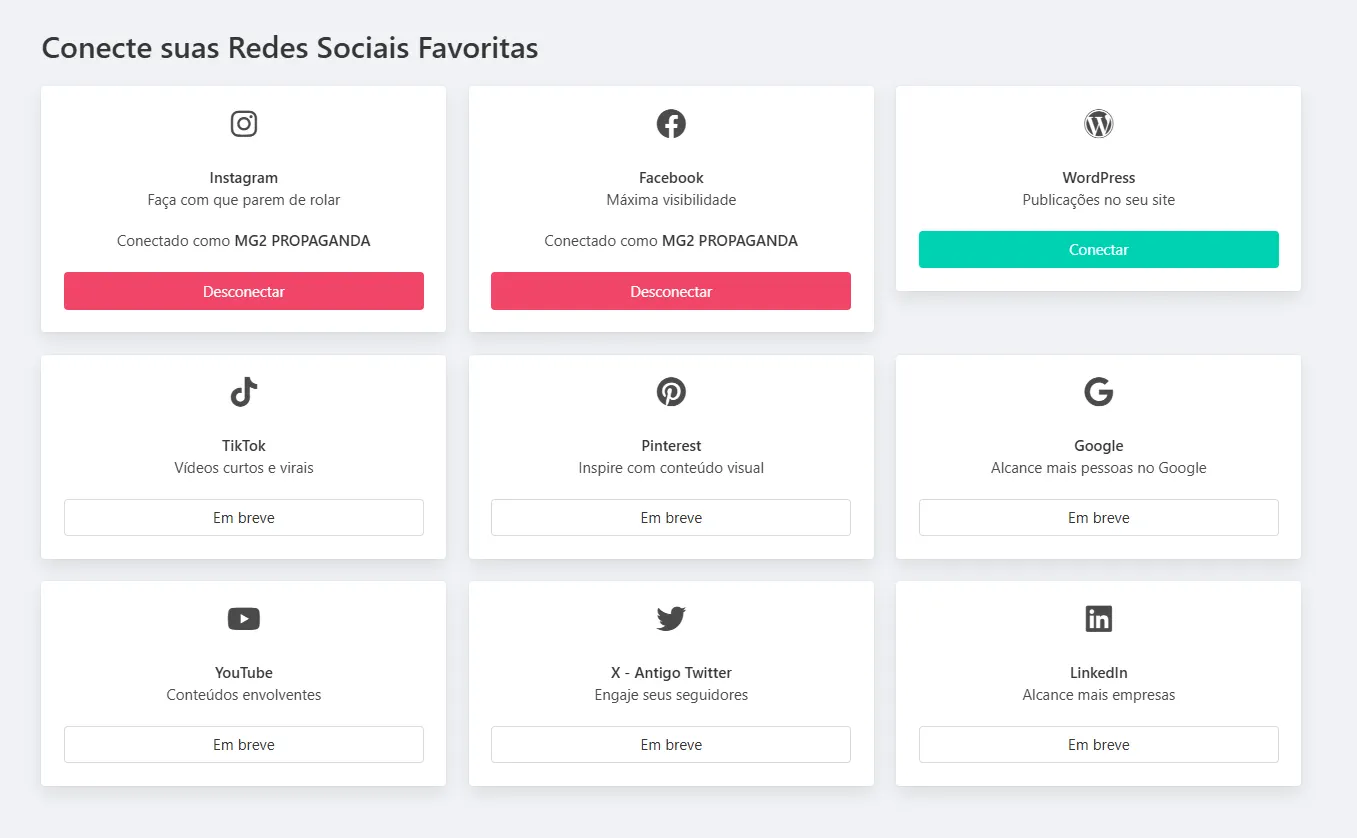Image resolution: width=1357 pixels, height=838 pixels.
Task: Click the Instagram logo icon
Action: tap(244, 124)
